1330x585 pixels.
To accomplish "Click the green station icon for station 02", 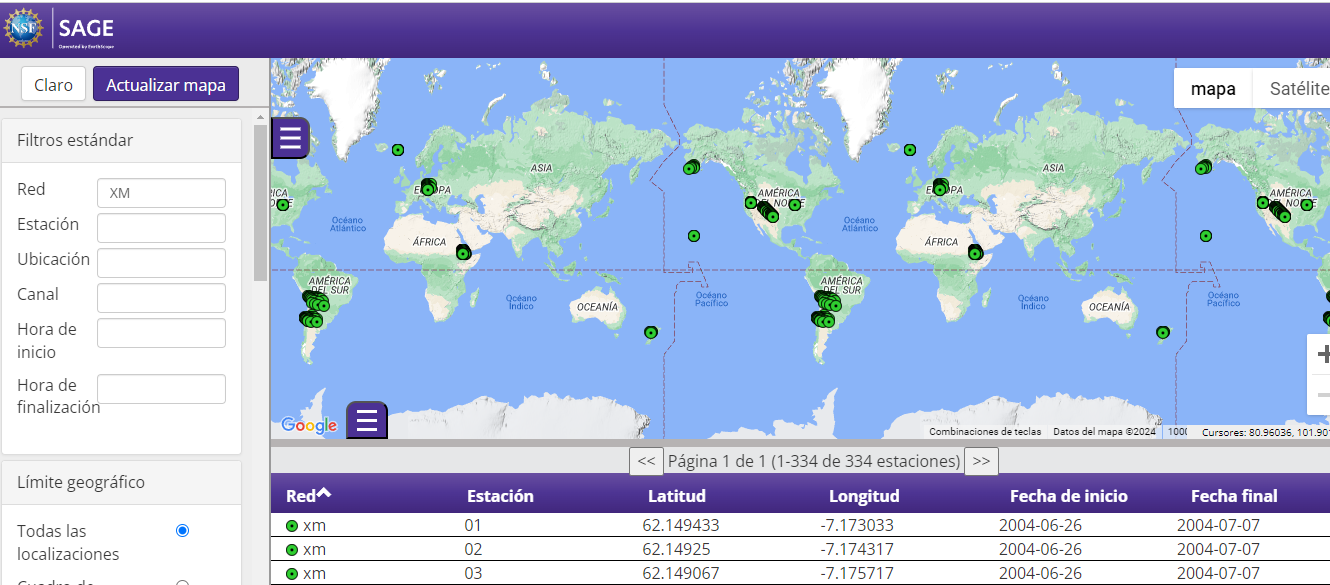I will point(292,550).
